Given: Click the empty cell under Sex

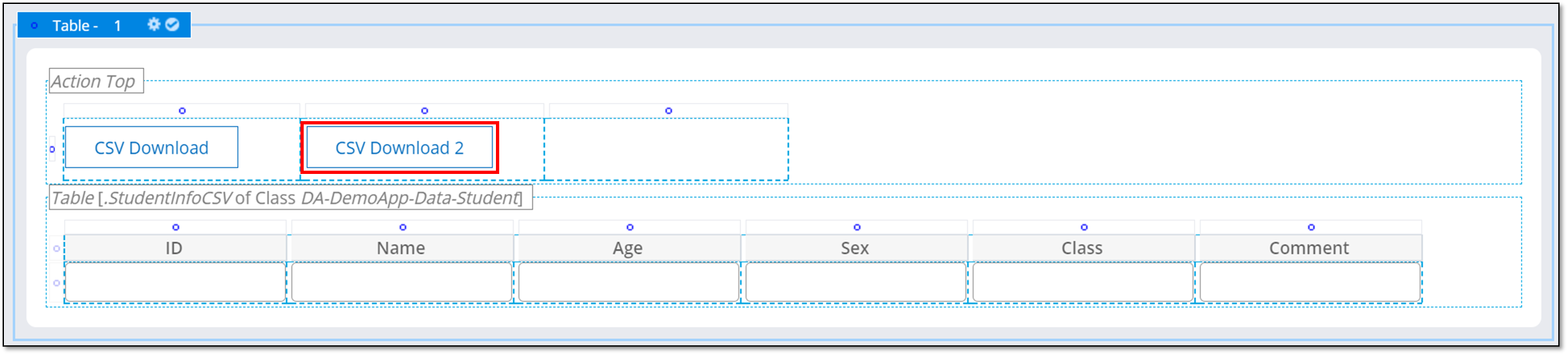Looking at the screenshot, I should (x=855, y=282).
